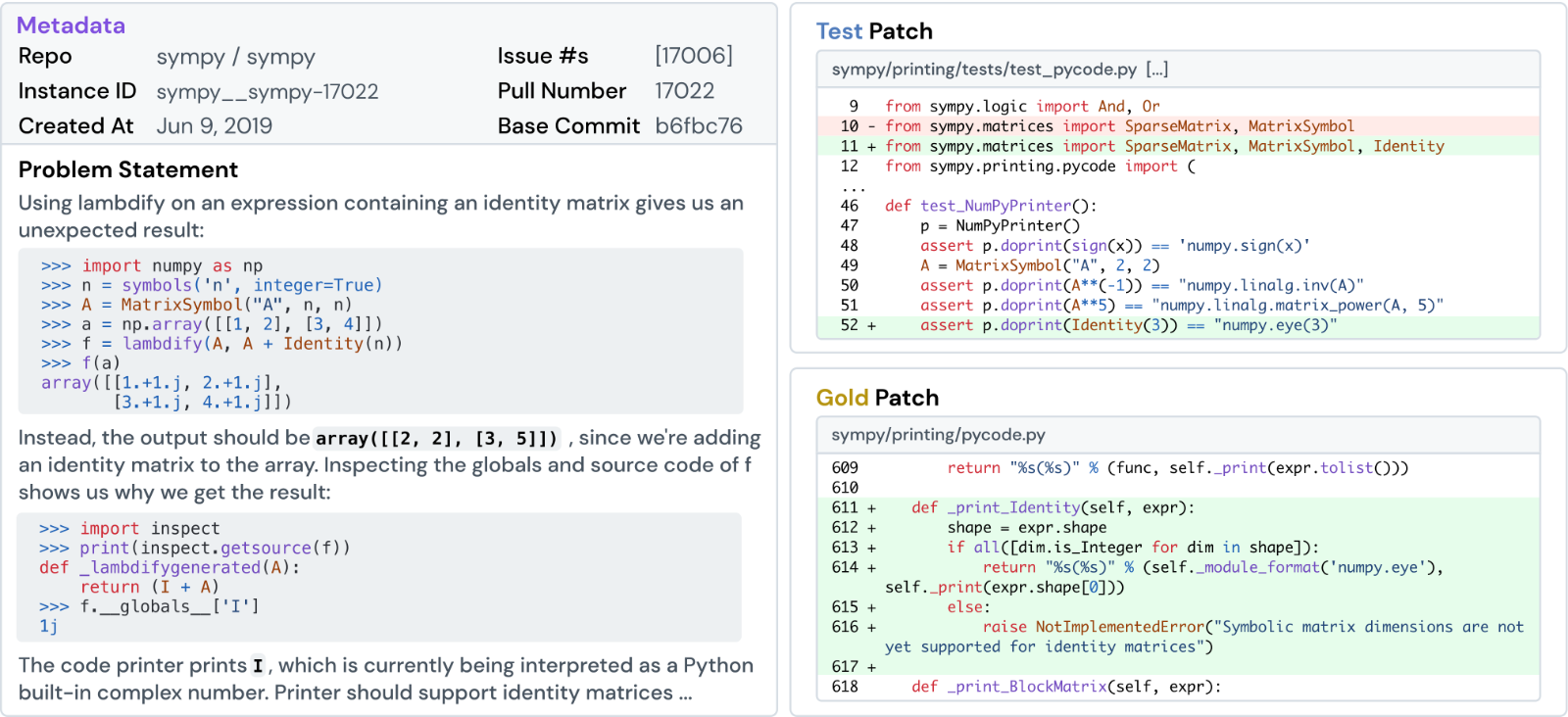Screen dimensions: 1568x717
Task: Click the collapsed-lines ellipsis below line 12
Action: pos(854,186)
